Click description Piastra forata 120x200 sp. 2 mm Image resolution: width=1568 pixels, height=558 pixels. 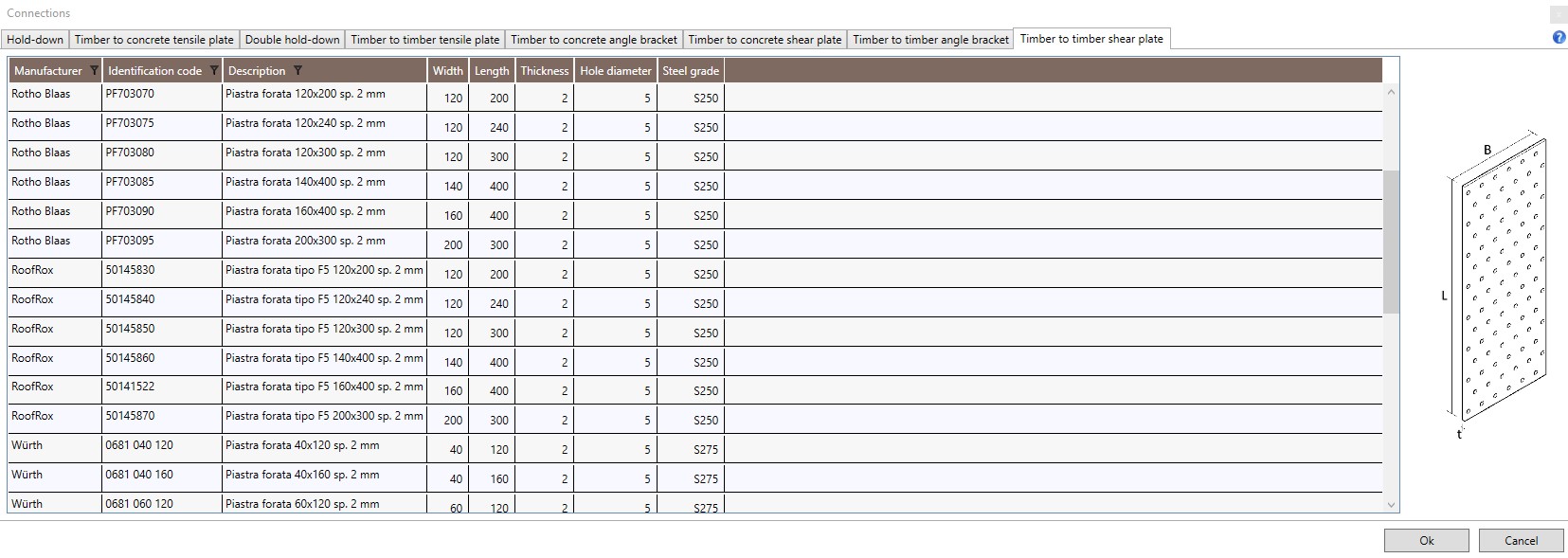(305, 94)
